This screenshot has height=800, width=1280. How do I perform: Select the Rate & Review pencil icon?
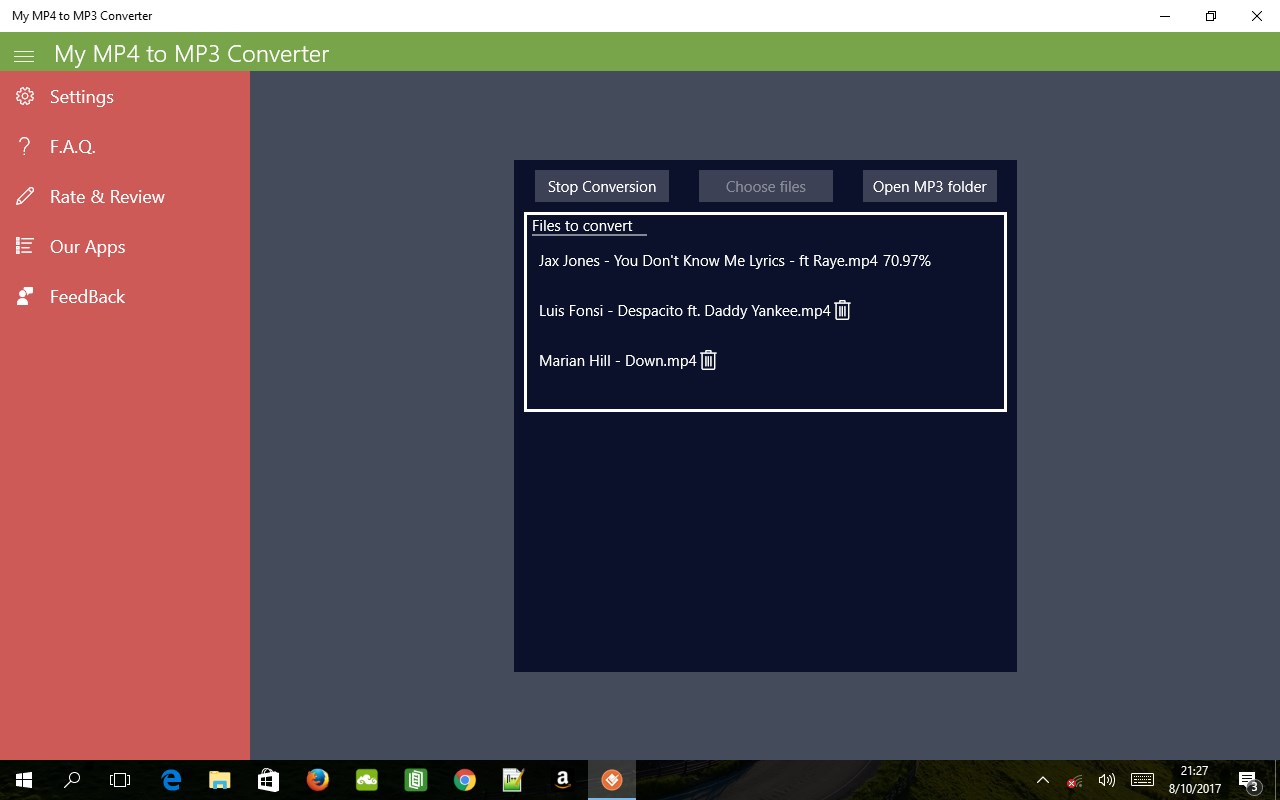(x=24, y=196)
